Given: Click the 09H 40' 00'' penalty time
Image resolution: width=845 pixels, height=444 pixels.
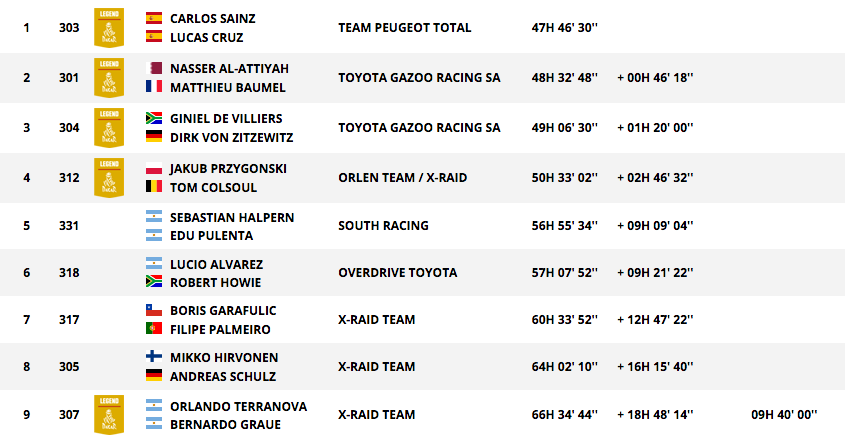Looking at the screenshot, I should tap(784, 415).
